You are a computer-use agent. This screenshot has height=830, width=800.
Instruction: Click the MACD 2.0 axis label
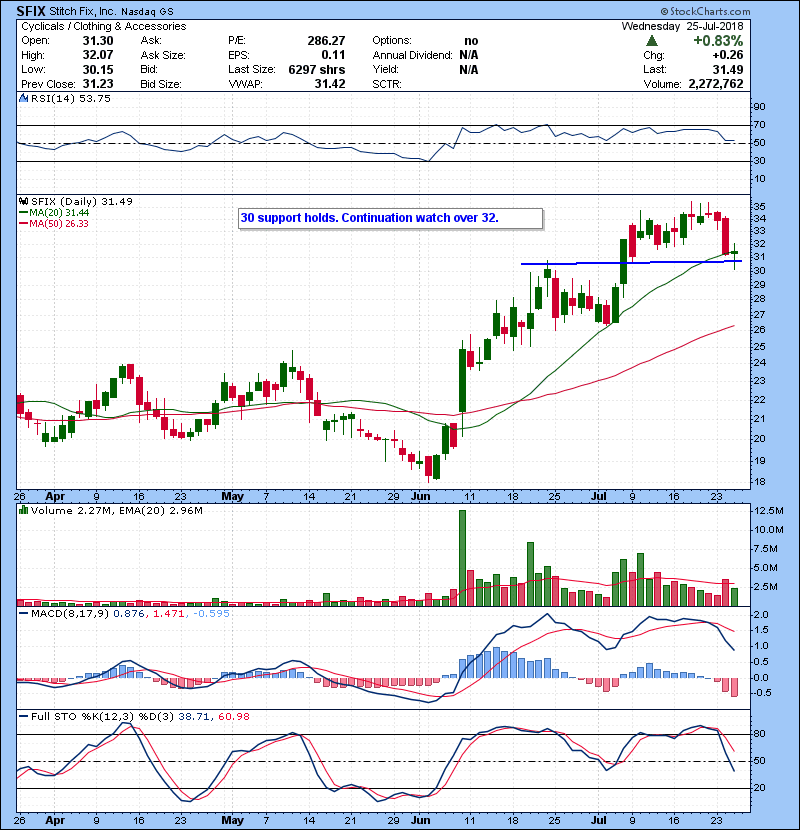[x=761, y=615]
